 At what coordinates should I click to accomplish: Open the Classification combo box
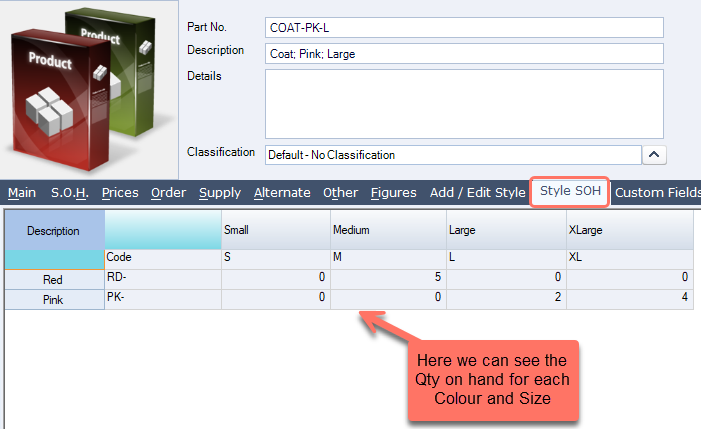point(453,155)
